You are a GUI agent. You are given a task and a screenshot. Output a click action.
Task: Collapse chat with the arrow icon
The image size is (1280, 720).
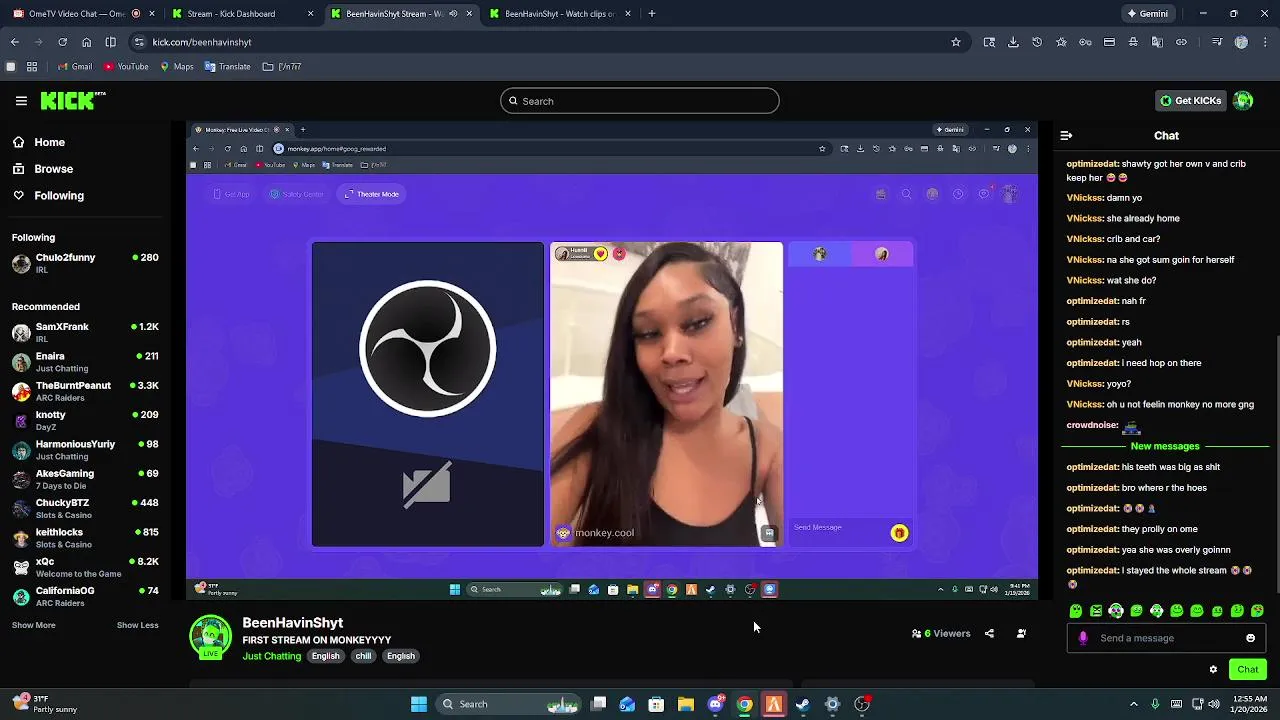tap(1066, 135)
